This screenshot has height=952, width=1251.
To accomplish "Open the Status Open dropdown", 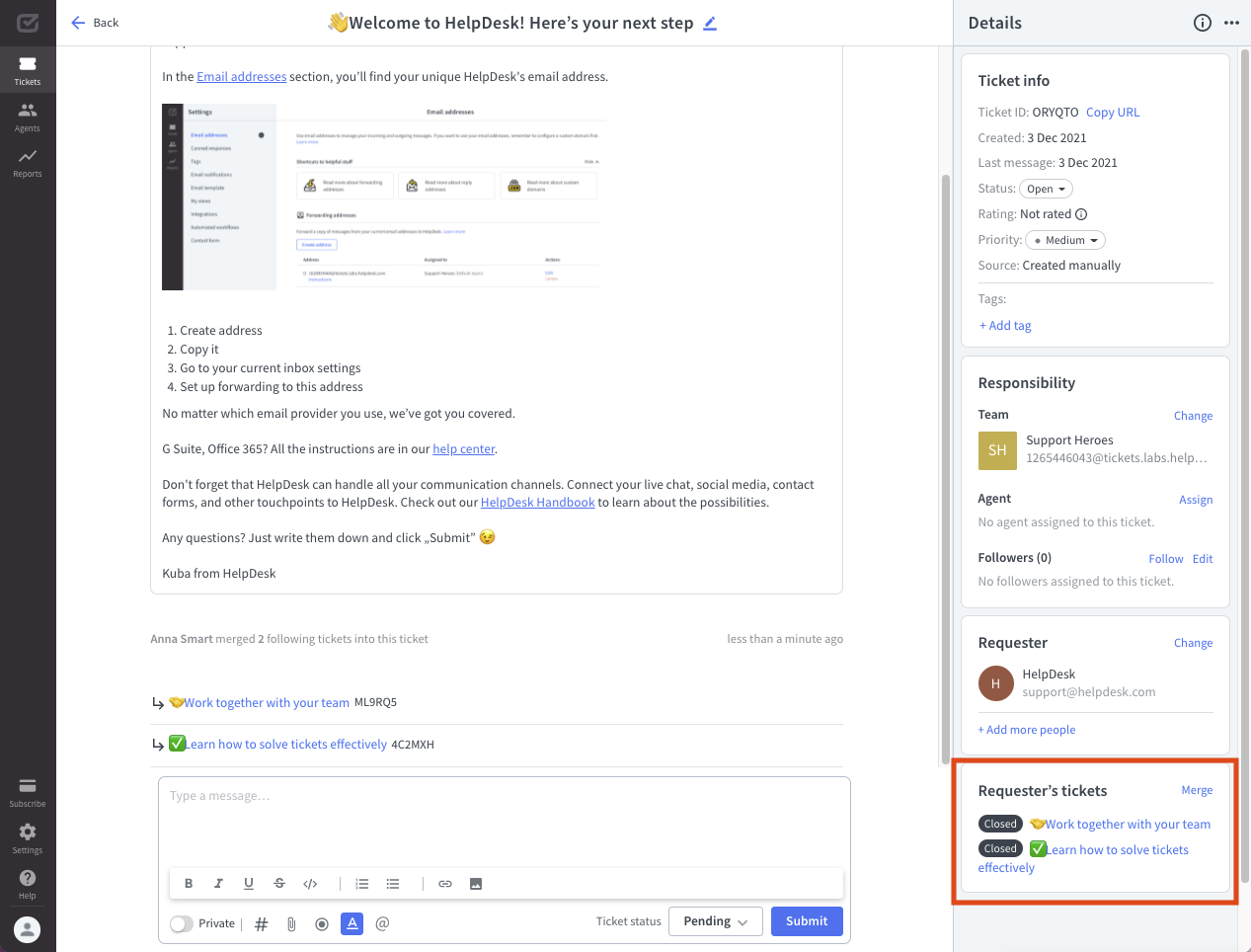I will 1046,189.
